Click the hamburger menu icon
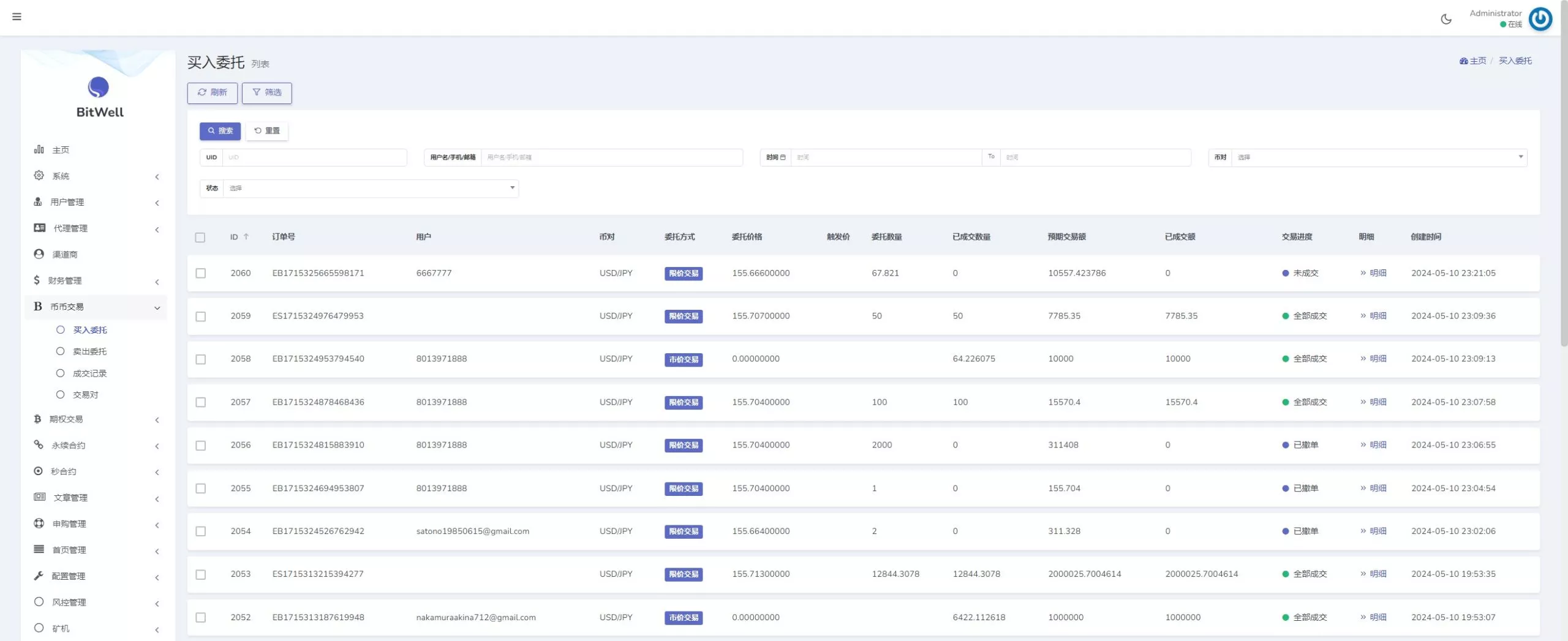Screen dimensions: 1568x641 [17, 17]
